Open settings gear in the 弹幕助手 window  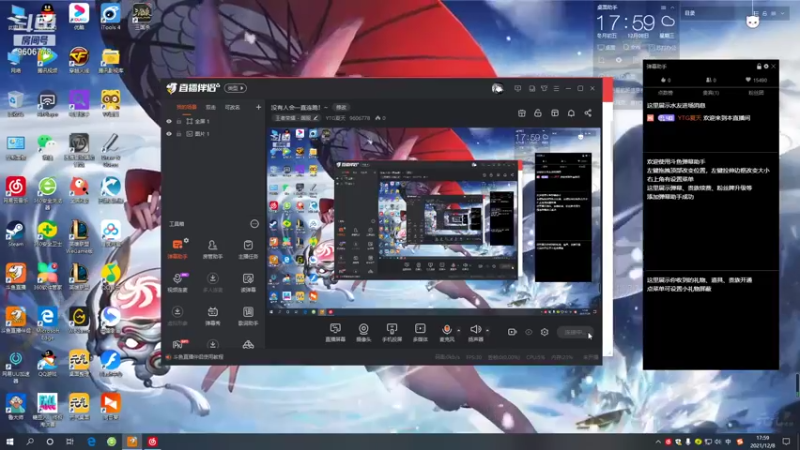766,66
